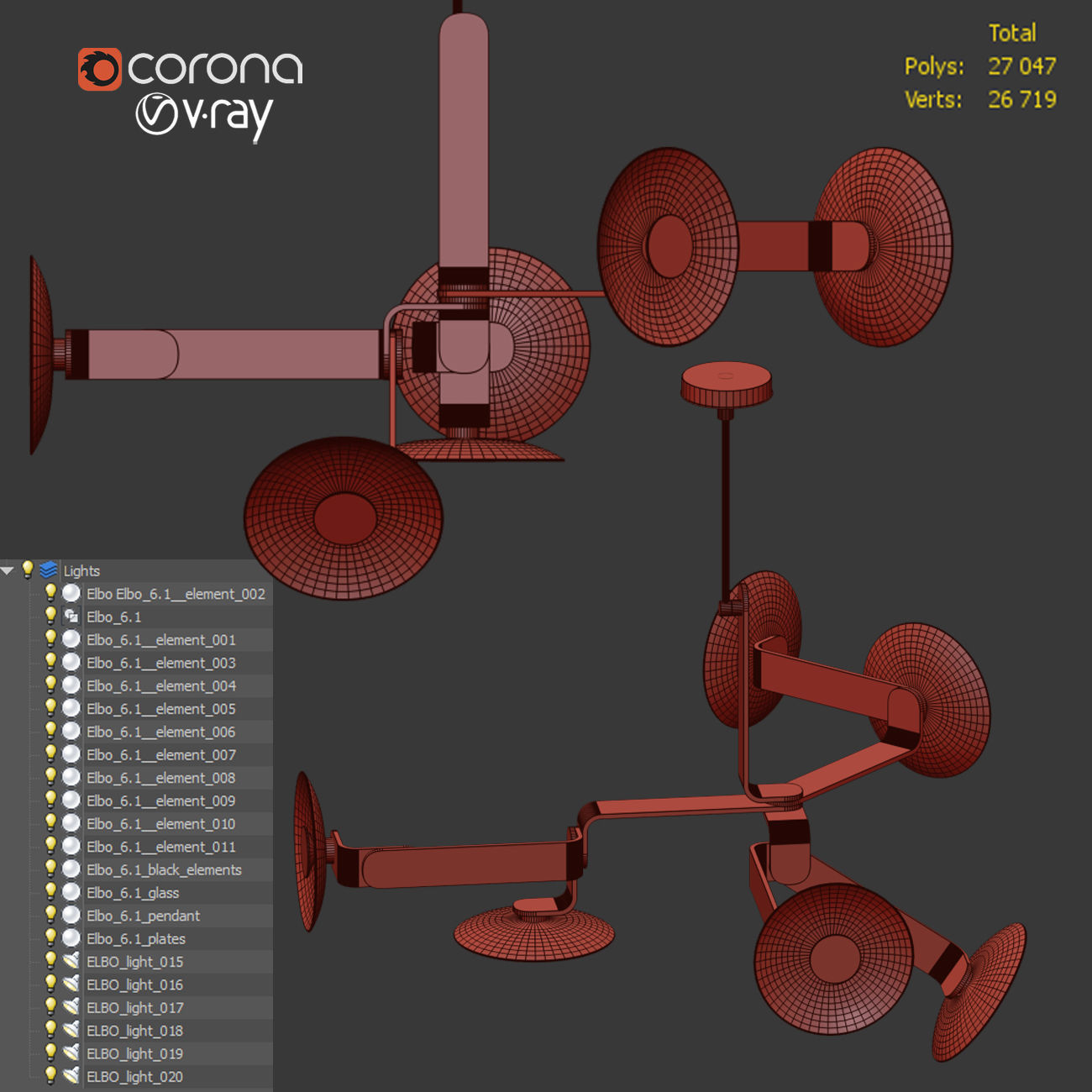Click the blue layer stack icon beside Lights
The height and width of the screenshot is (1092, 1092).
click(x=49, y=570)
